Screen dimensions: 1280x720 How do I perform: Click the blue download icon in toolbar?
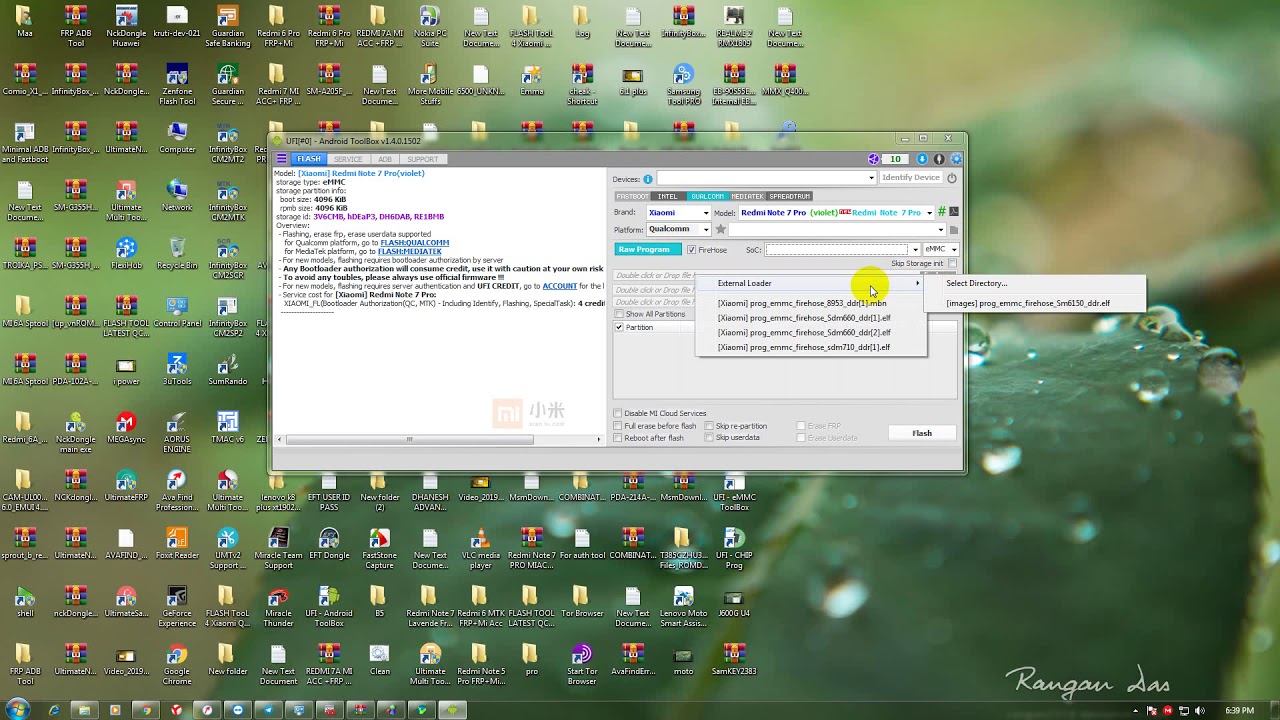(922, 159)
